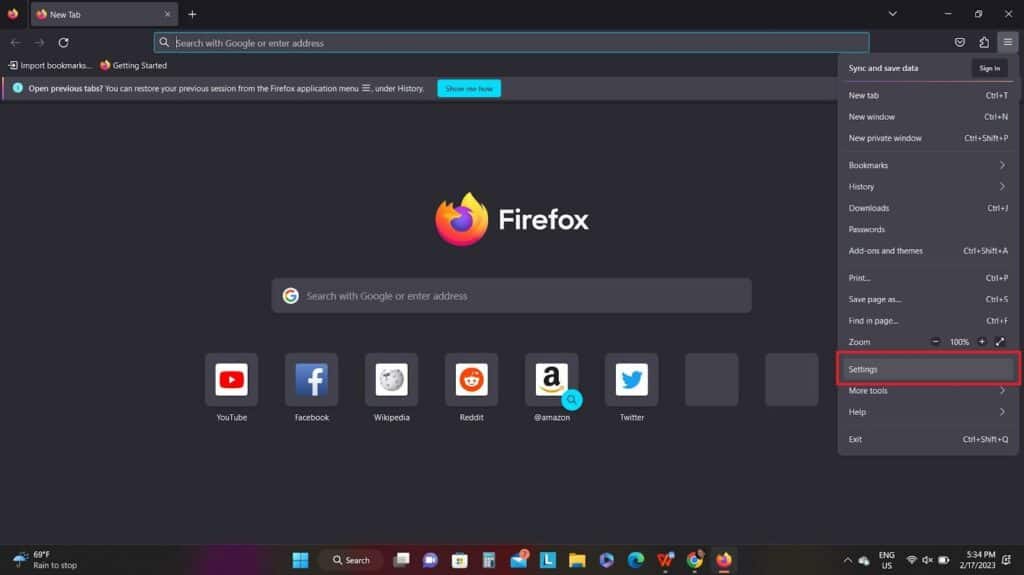List all tabs dropdown arrow
This screenshot has width=1024, height=575.
tap(892, 14)
